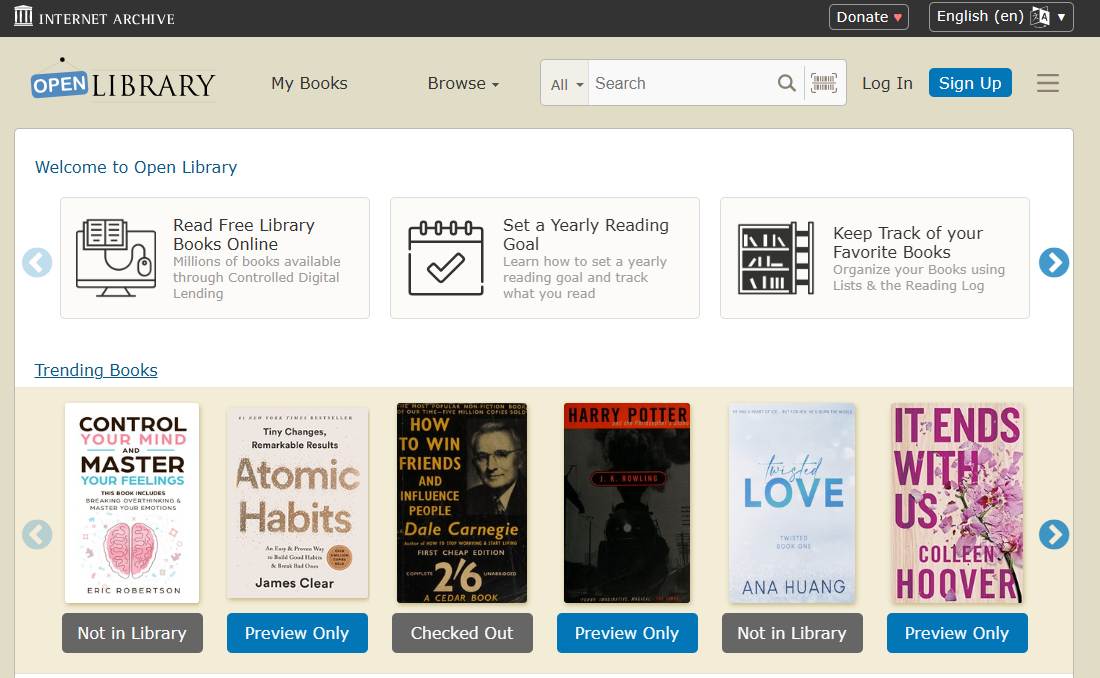
Task: Select My Books from the navigation
Action: coord(309,83)
